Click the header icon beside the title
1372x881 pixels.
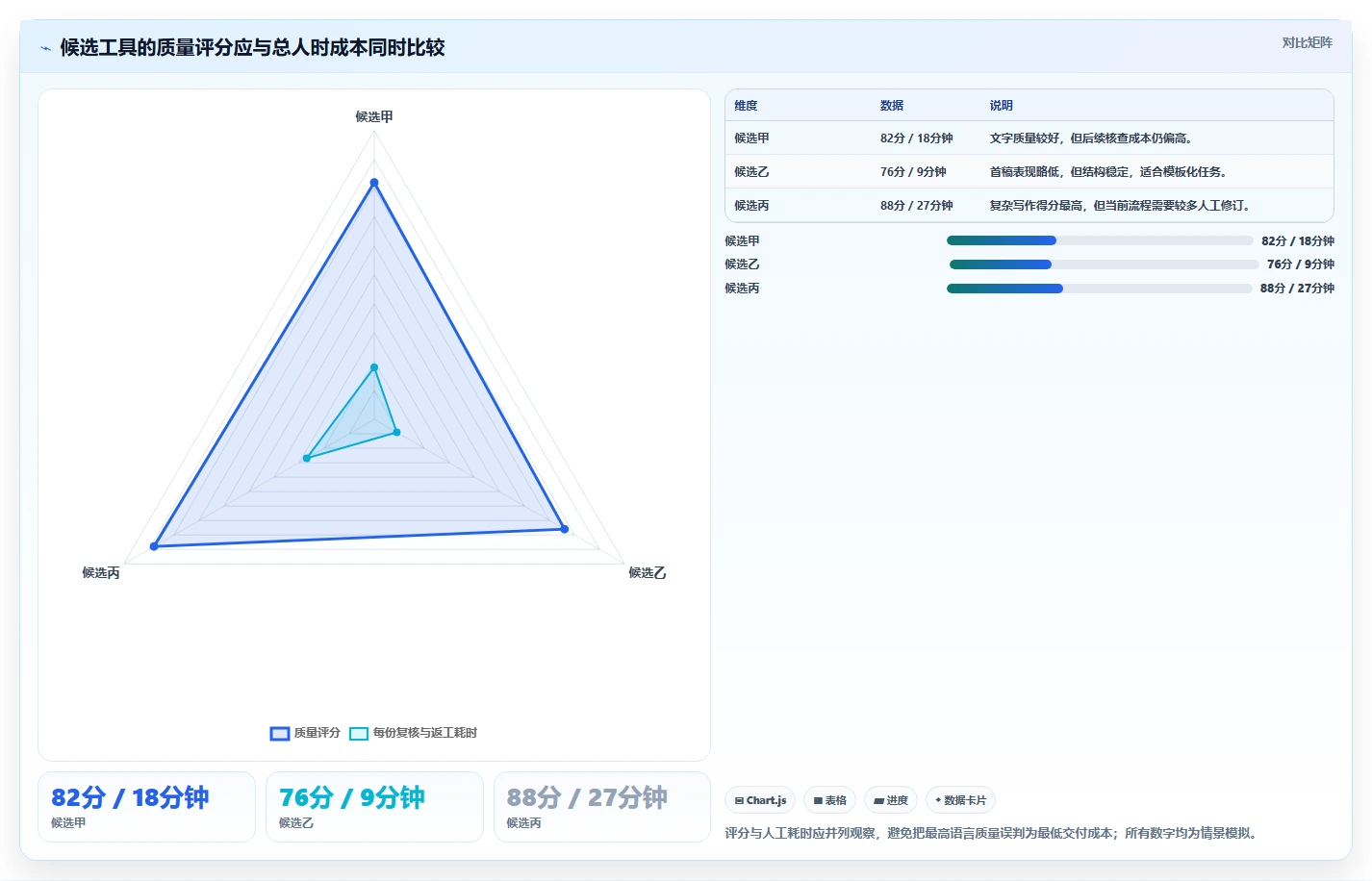(45, 48)
